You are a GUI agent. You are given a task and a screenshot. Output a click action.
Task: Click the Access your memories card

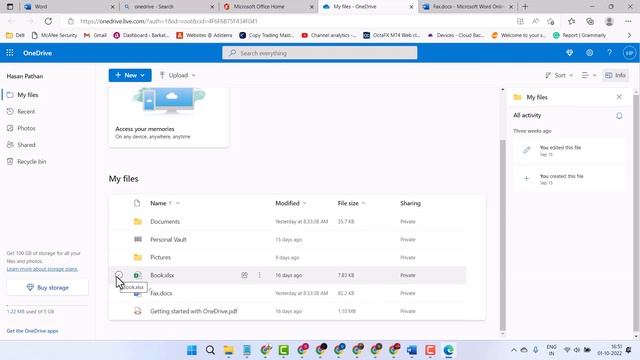pos(169,118)
